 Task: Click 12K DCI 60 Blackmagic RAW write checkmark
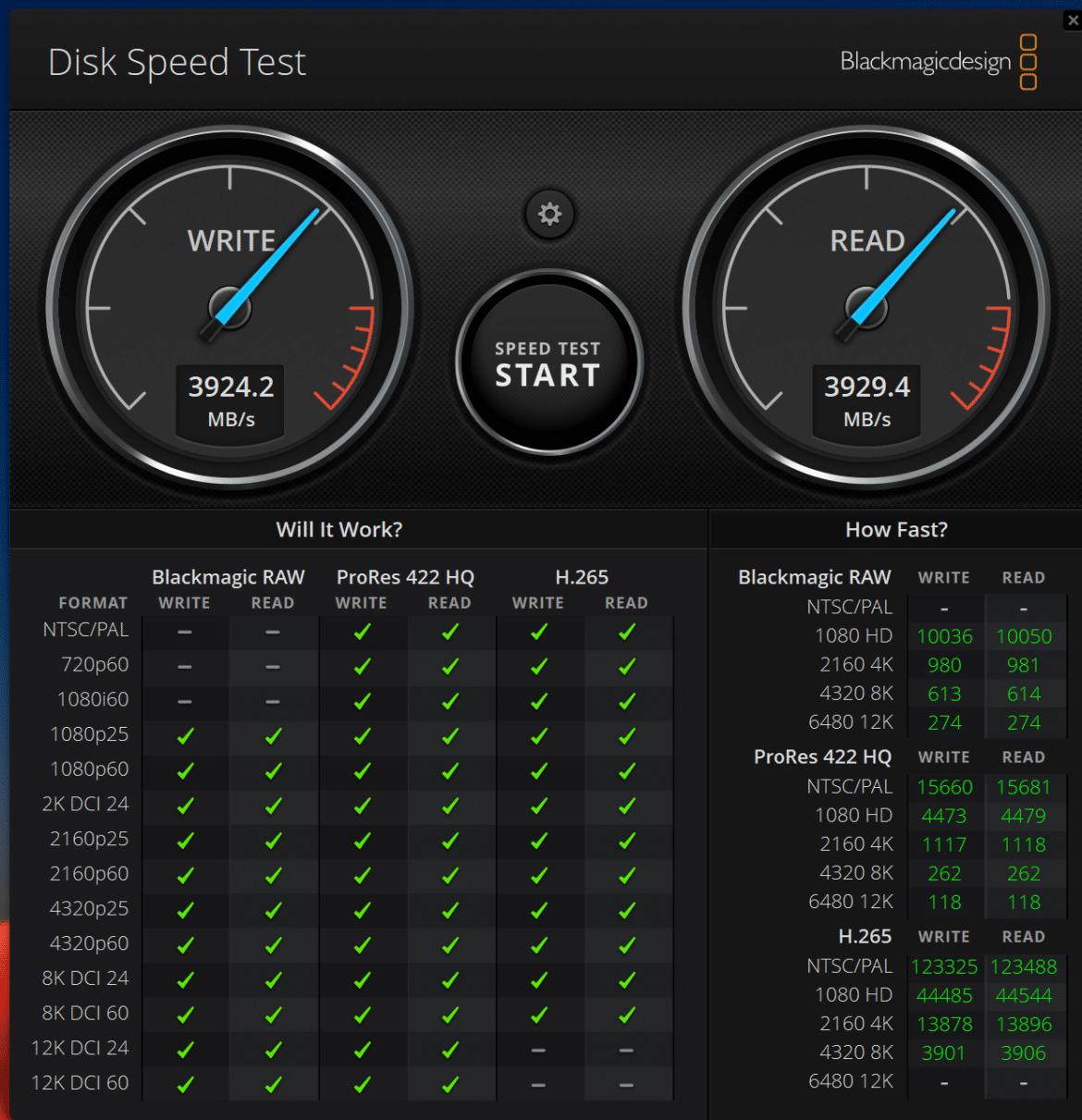(x=185, y=1084)
